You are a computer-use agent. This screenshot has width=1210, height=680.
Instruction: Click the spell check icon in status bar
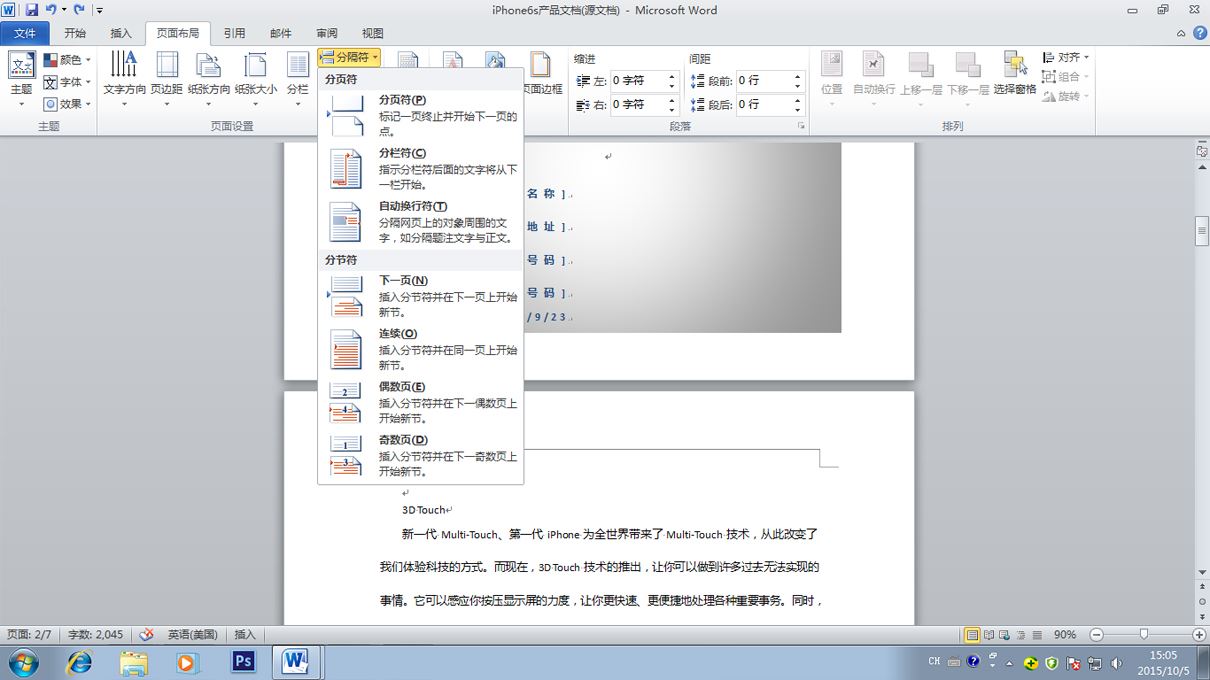point(146,634)
